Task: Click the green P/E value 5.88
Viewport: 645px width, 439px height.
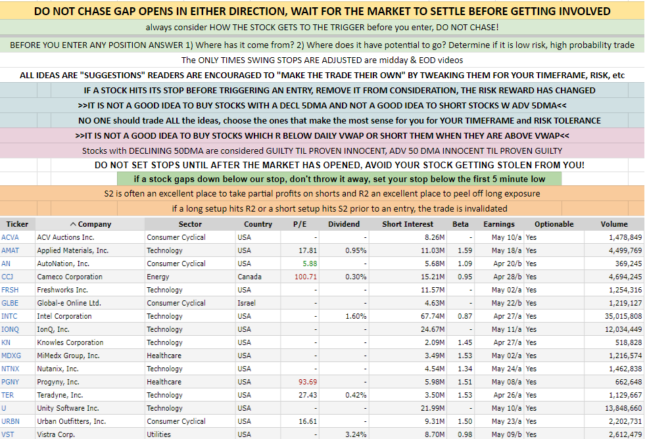Action: click(310, 264)
